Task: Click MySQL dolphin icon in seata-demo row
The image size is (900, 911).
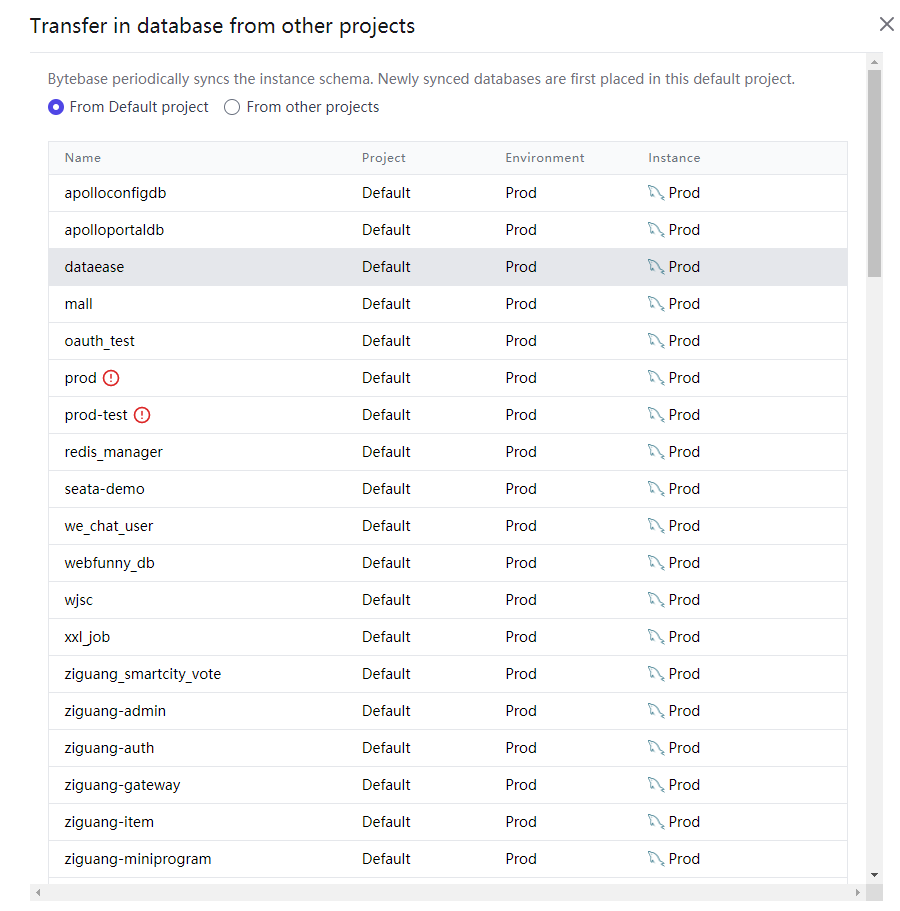Action: [x=656, y=489]
